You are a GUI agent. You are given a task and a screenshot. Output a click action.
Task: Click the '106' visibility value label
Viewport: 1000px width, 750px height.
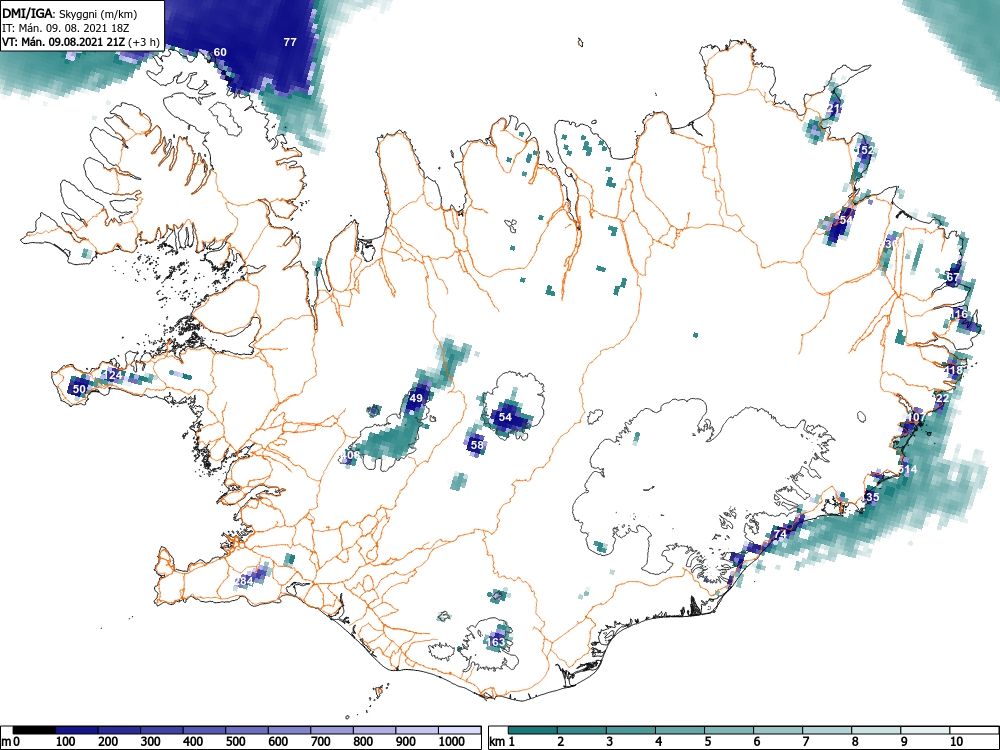(x=351, y=455)
